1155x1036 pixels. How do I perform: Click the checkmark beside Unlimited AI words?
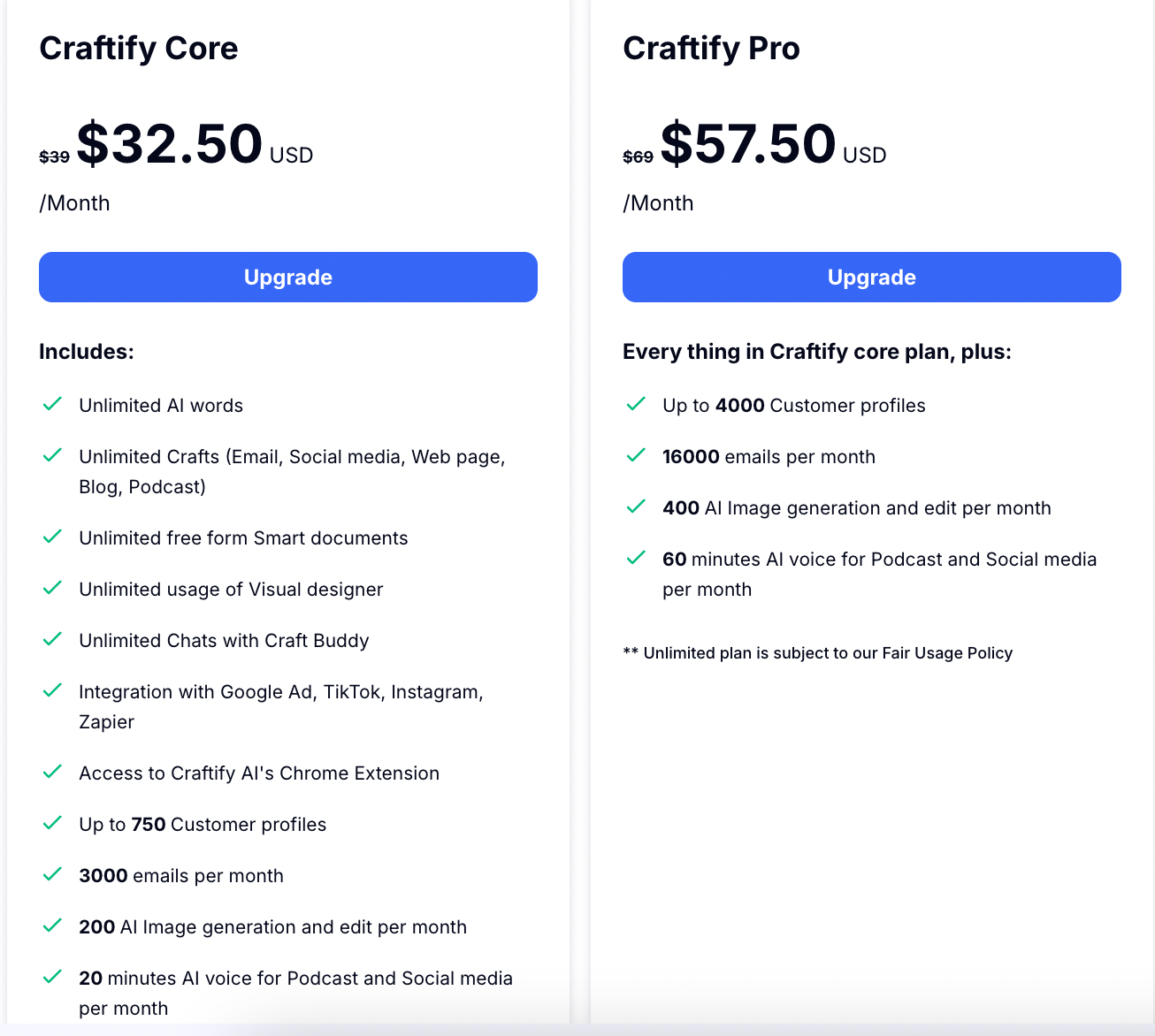tap(52, 404)
